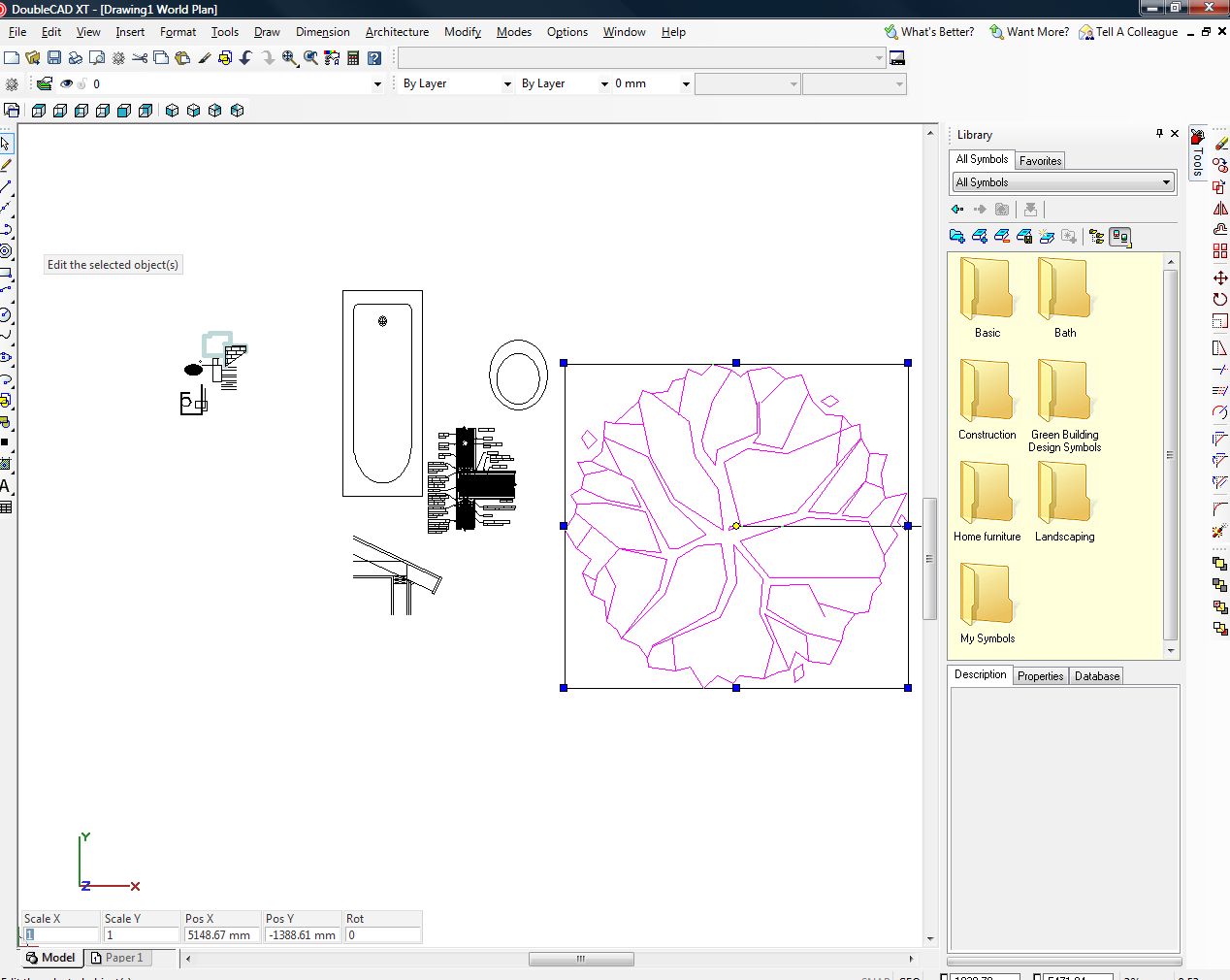Click the Copy icon in the toolbar
The image size is (1230, 980).
[161, 58]
